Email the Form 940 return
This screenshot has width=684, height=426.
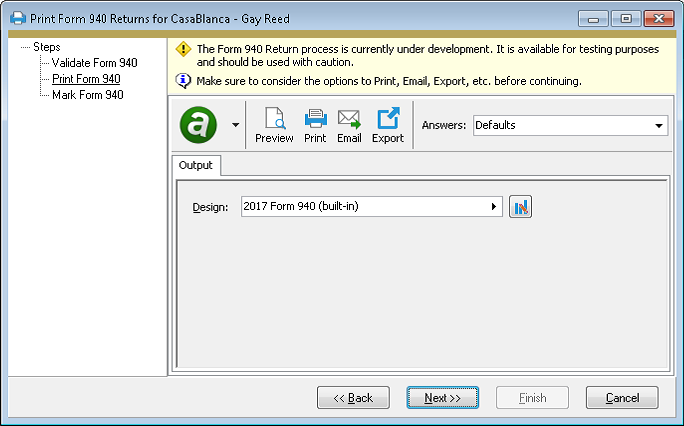(x=349, y=126)
